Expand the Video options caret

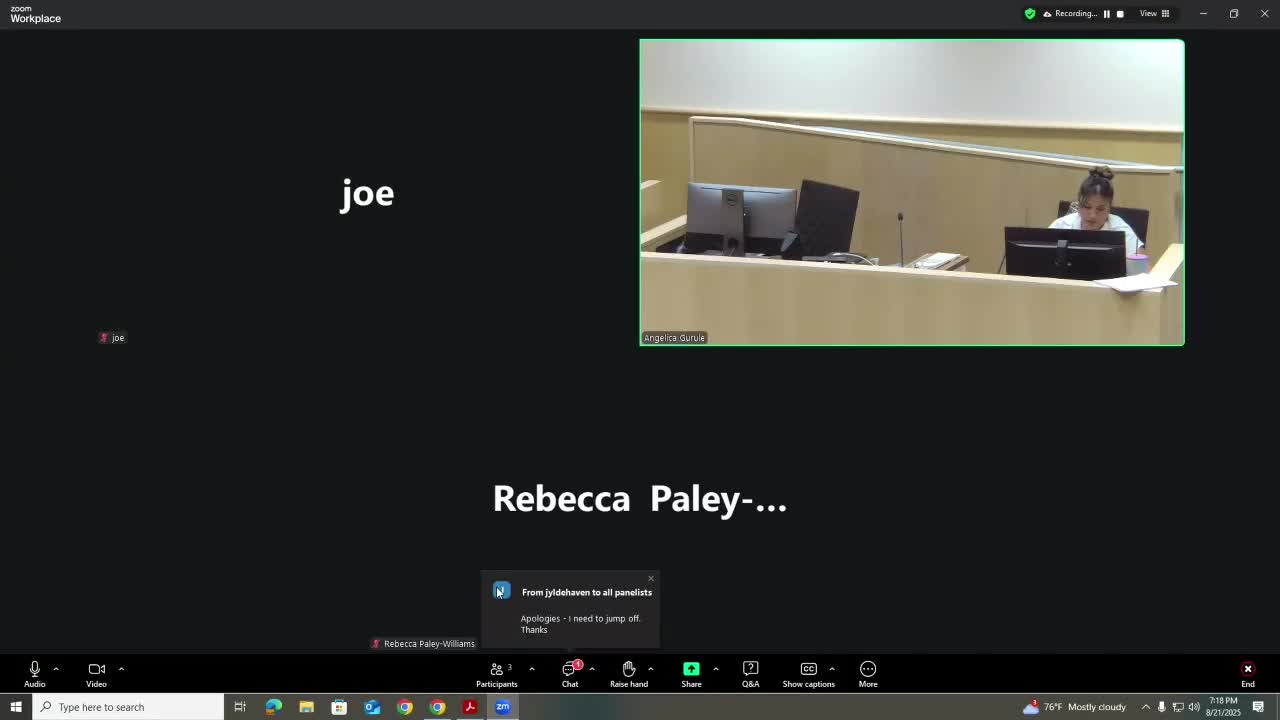pyautogui.click(x=121, y=669)
